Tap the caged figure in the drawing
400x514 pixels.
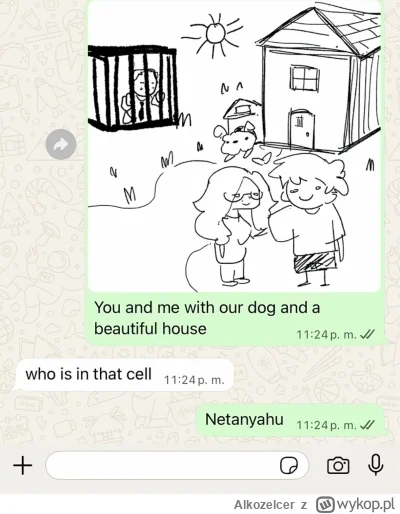pos(143,97)
